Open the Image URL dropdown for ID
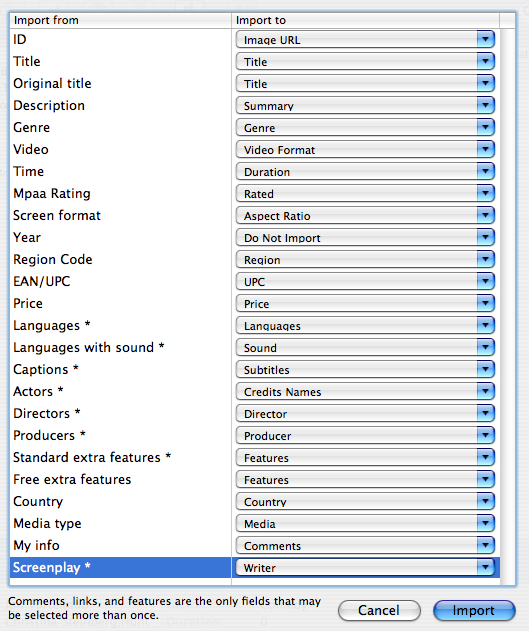This screenshot has width=529, height=631. click(x=365, y=39)
